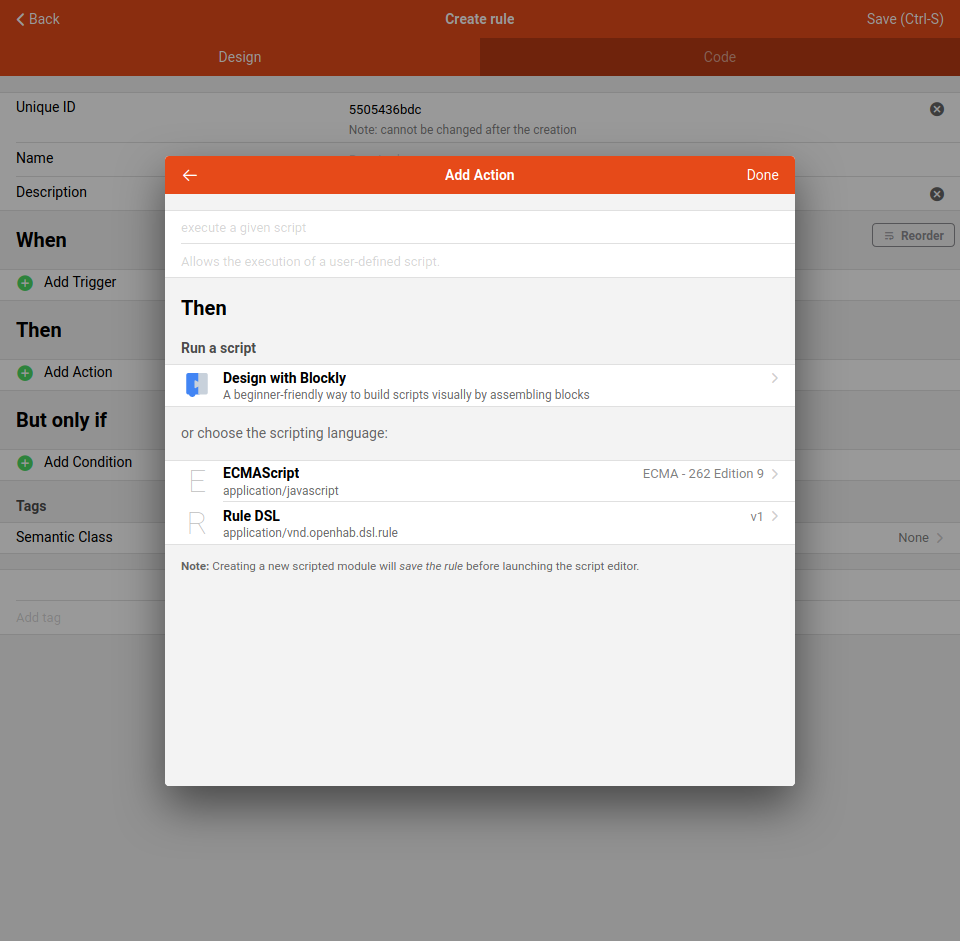Click the ECMAScript 'E' letter icon
This screenshot has height=941, width=960.
[197, 481]
